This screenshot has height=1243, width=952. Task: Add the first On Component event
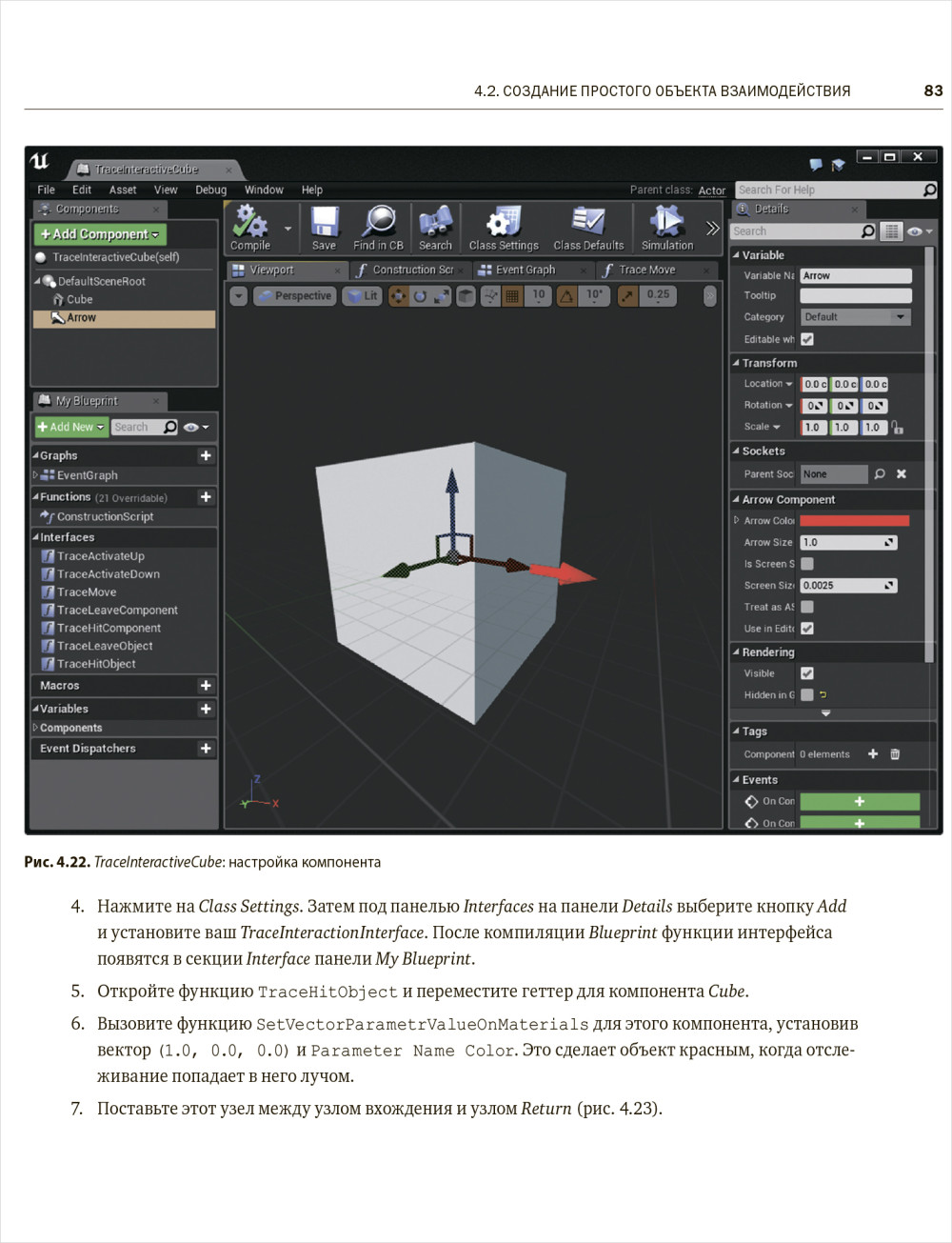coord(860,802)
